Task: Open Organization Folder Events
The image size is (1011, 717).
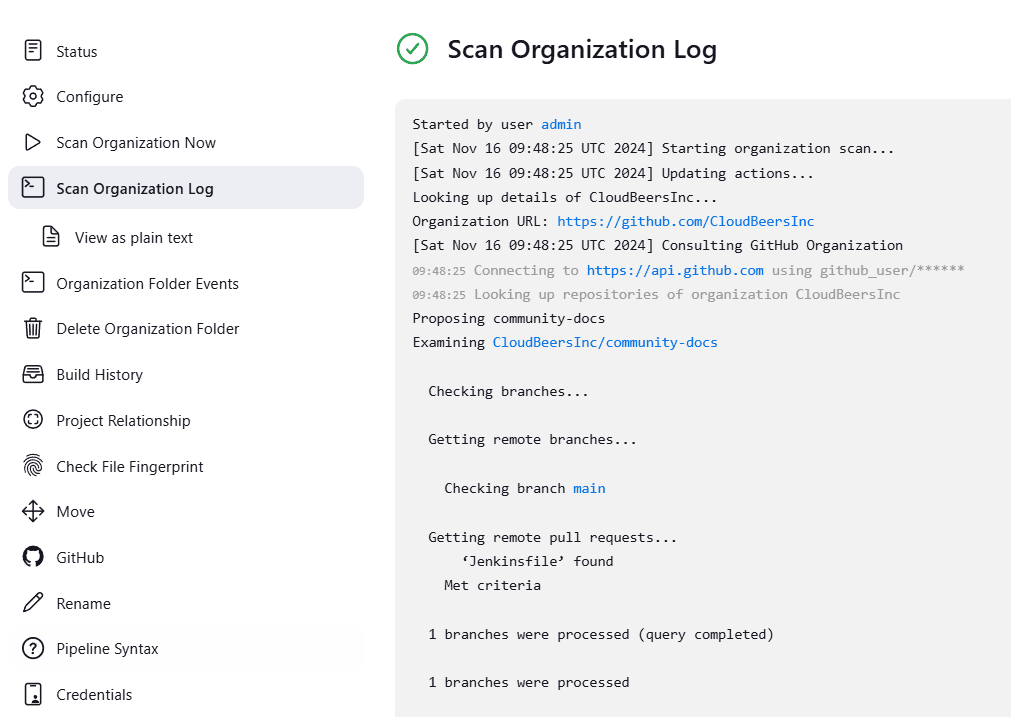Action: click(x=148, y=283)
